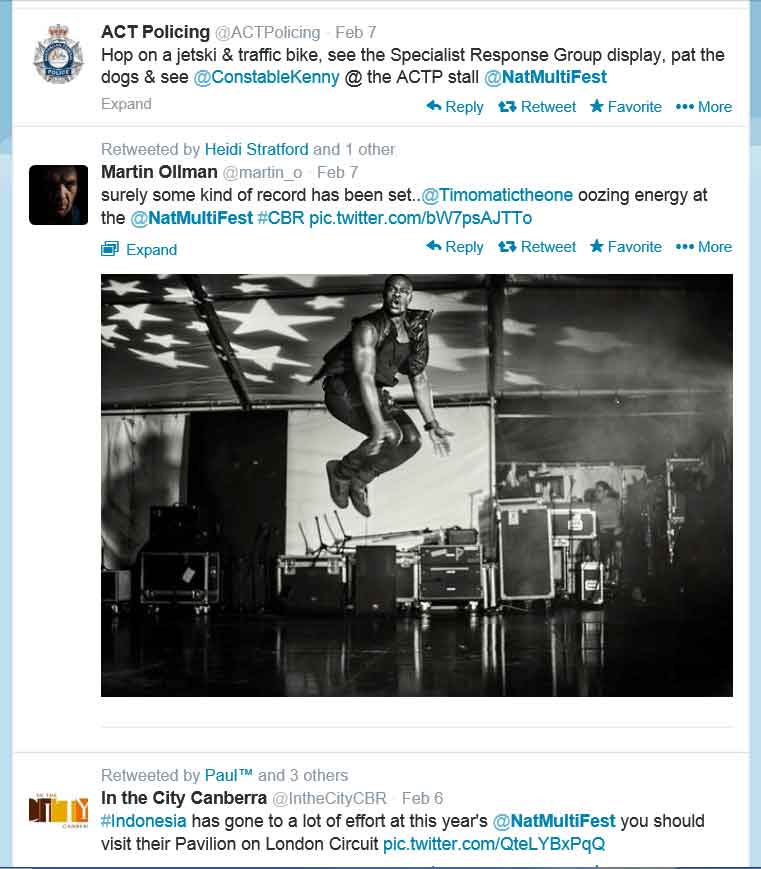The width and height of the screenshot is (761, 869).
Task: Reply to Martin Ollman's tweet
Action: tap(454, 247)
